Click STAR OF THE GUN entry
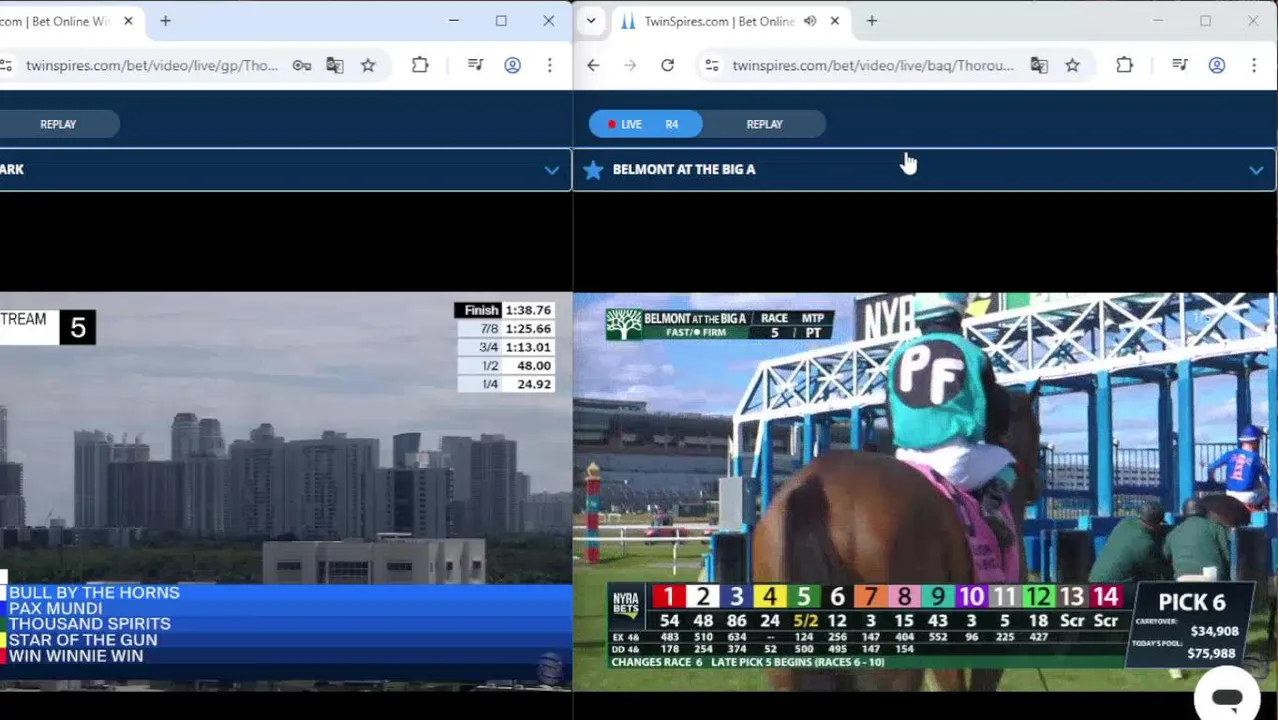1278x720 pixels. pyautogui.click(x=83, y=640)
